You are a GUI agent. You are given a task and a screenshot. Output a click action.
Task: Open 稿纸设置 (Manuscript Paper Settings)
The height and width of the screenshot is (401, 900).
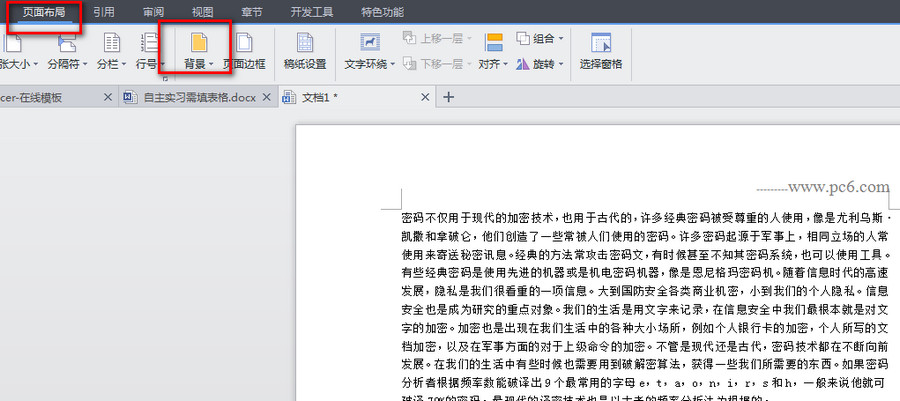point(304,49)
